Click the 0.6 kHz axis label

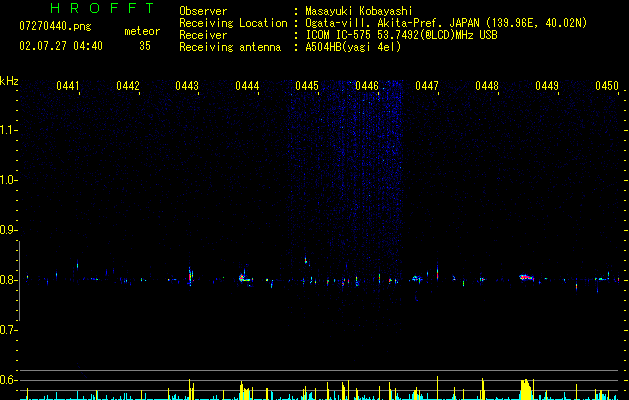pos(8,380)
